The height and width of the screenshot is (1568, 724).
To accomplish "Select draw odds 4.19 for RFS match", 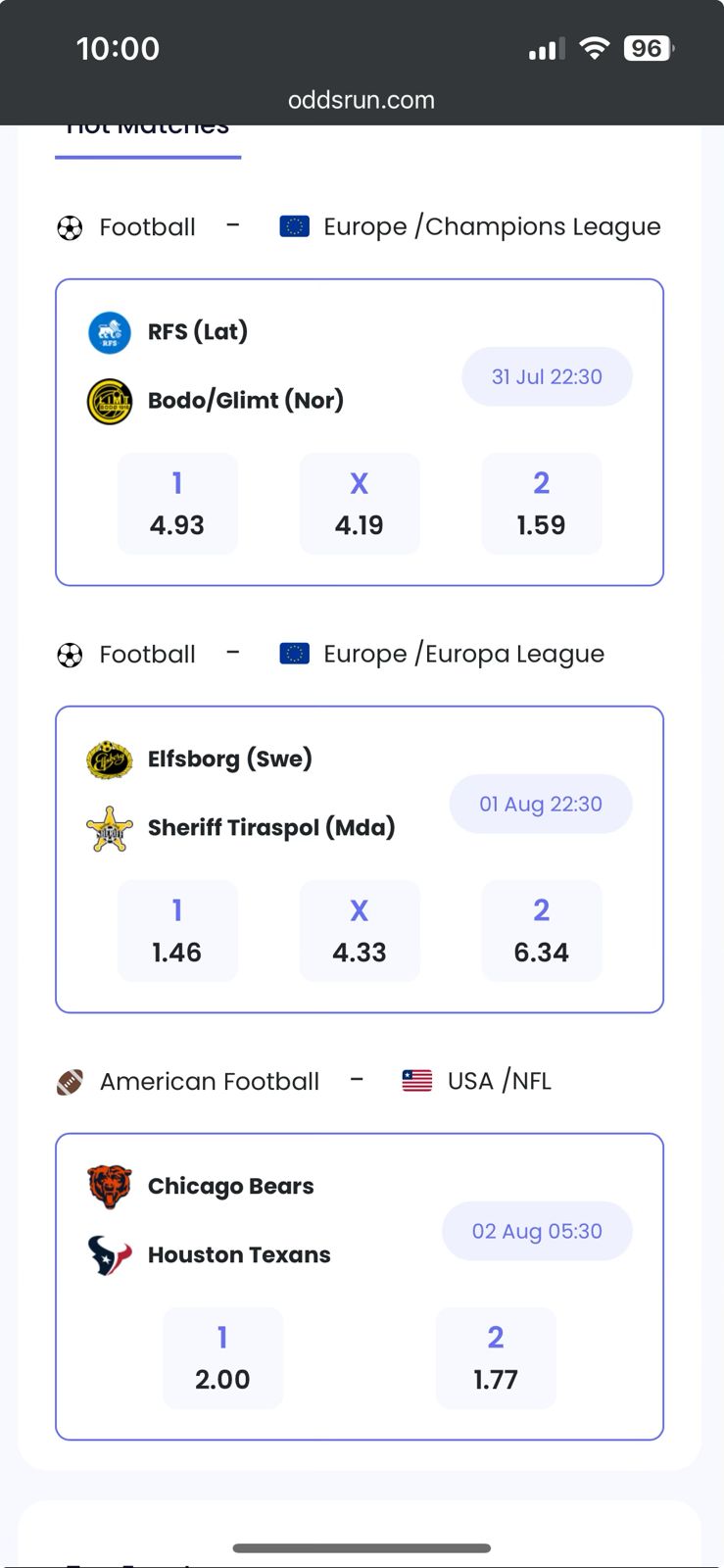I will pos(360,504).
